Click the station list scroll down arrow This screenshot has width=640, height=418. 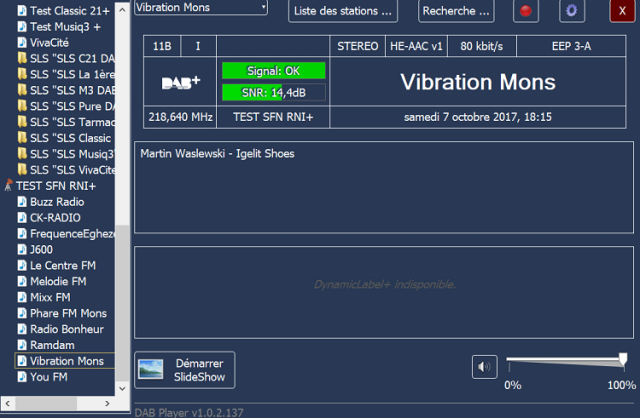click(x=122, y=389)
